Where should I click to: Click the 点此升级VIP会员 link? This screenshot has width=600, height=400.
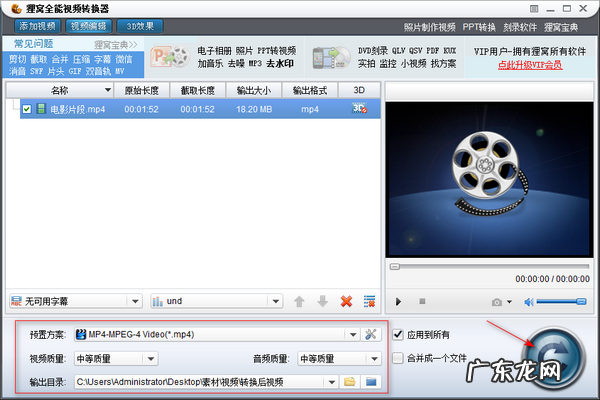529,64
